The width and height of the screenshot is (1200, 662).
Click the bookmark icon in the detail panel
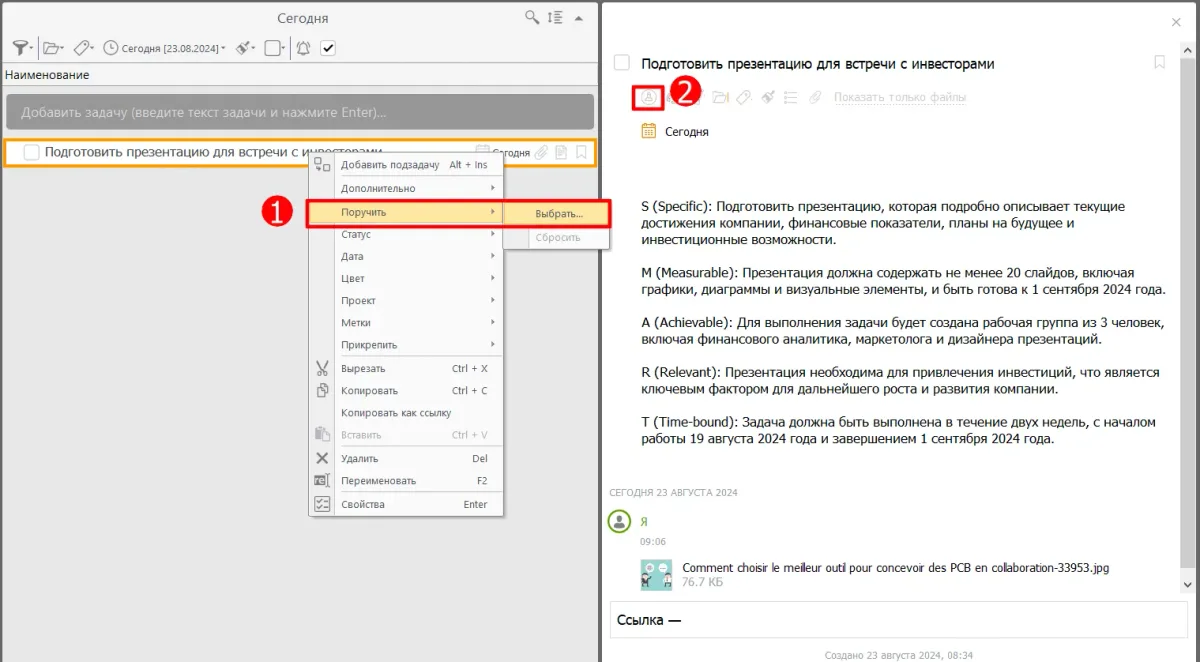[1159, 63]
